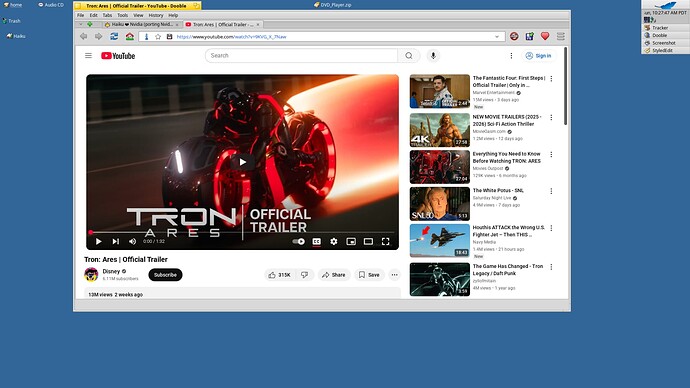This screenshot has height=388, width=690.
Task: Click the YouTube voice search microphone
Action: tap(433, 55)
